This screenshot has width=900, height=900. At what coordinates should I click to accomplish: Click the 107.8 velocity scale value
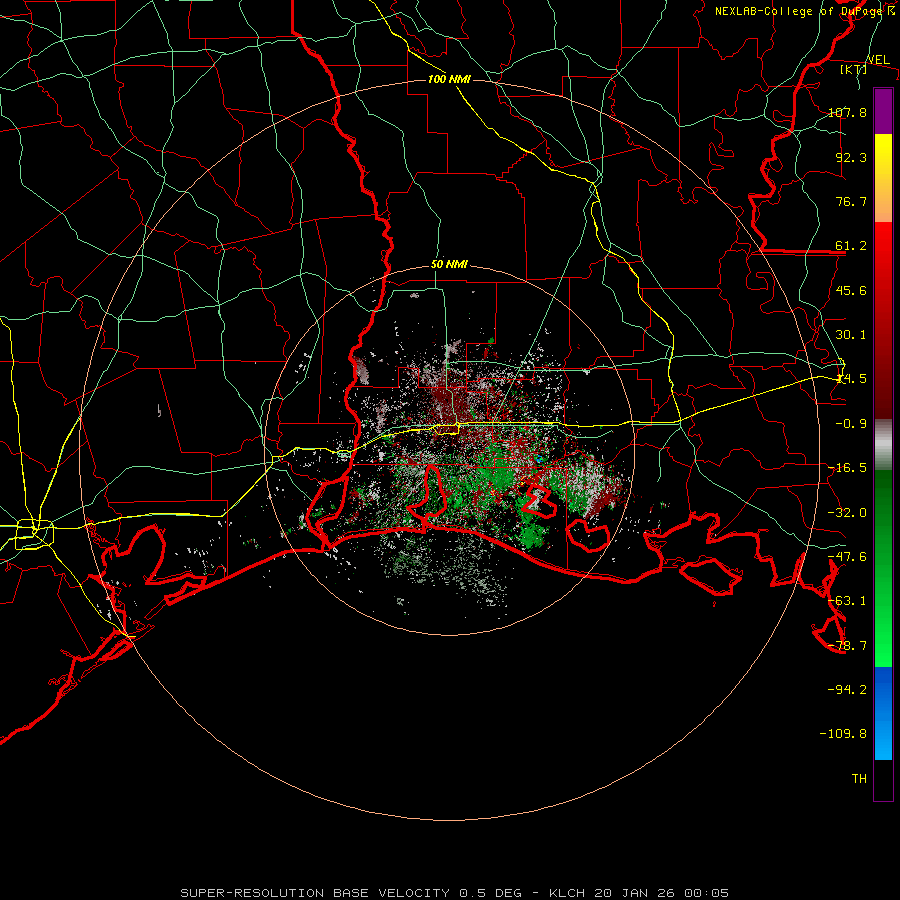point(847,112)
